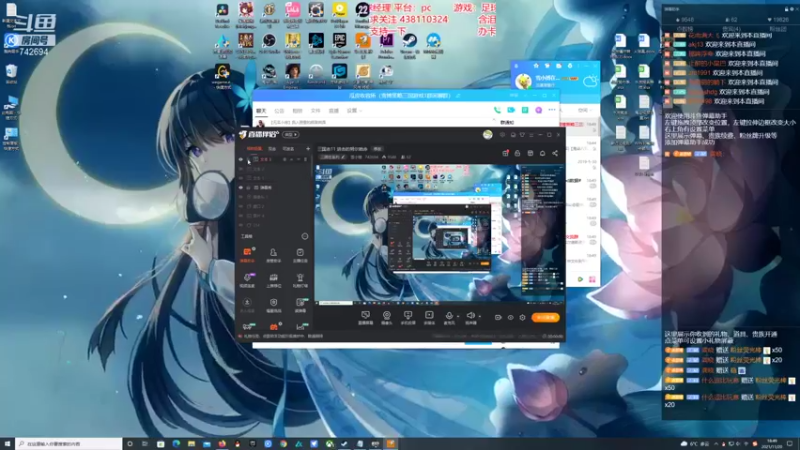Screen dimensions: 800x450
Task: Mute the speaker in bottom bar
Action: point(470,315)
